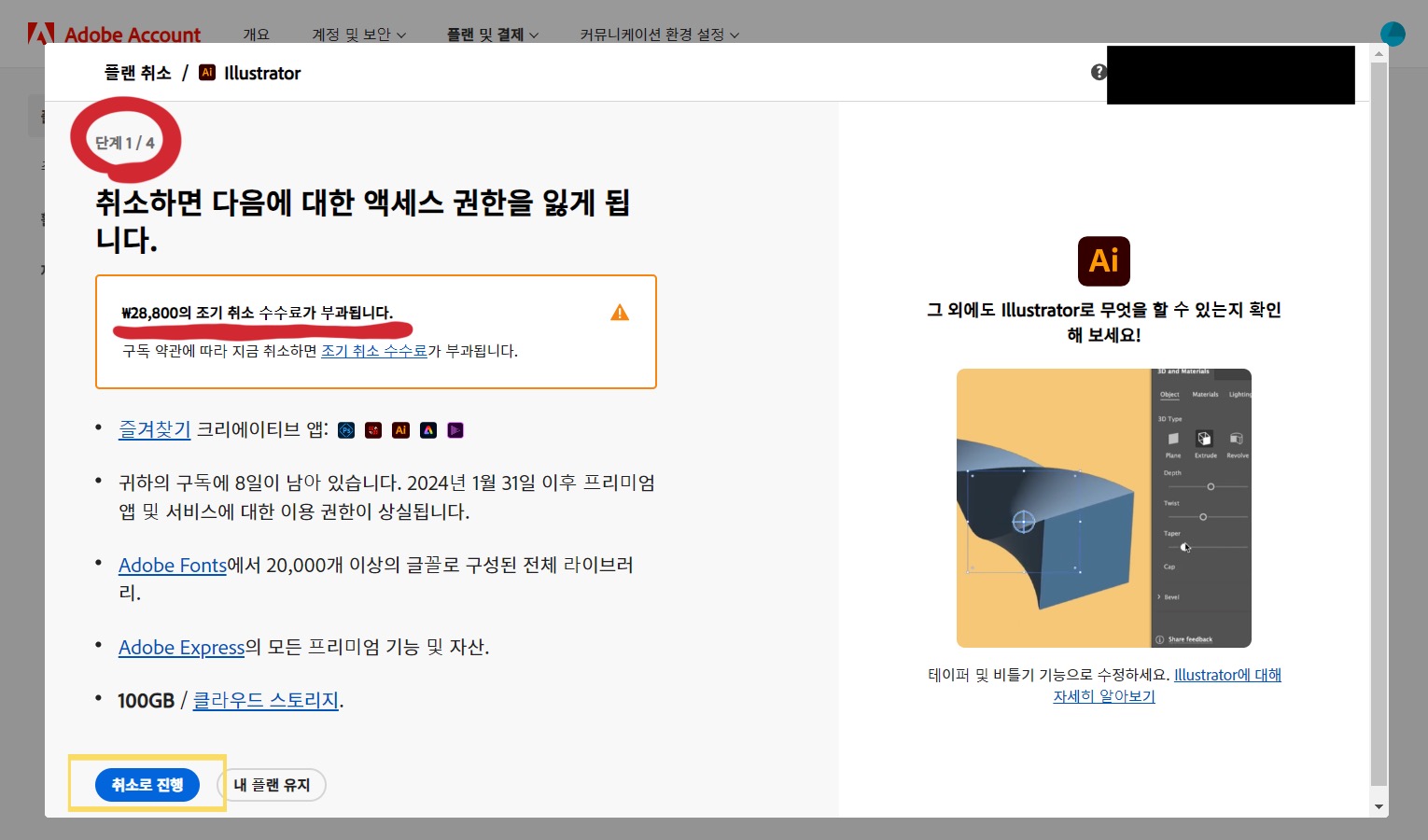This screenshot has width=1428, height=840.
Task: Open the 개요 menu item
Action: point(257,35)
